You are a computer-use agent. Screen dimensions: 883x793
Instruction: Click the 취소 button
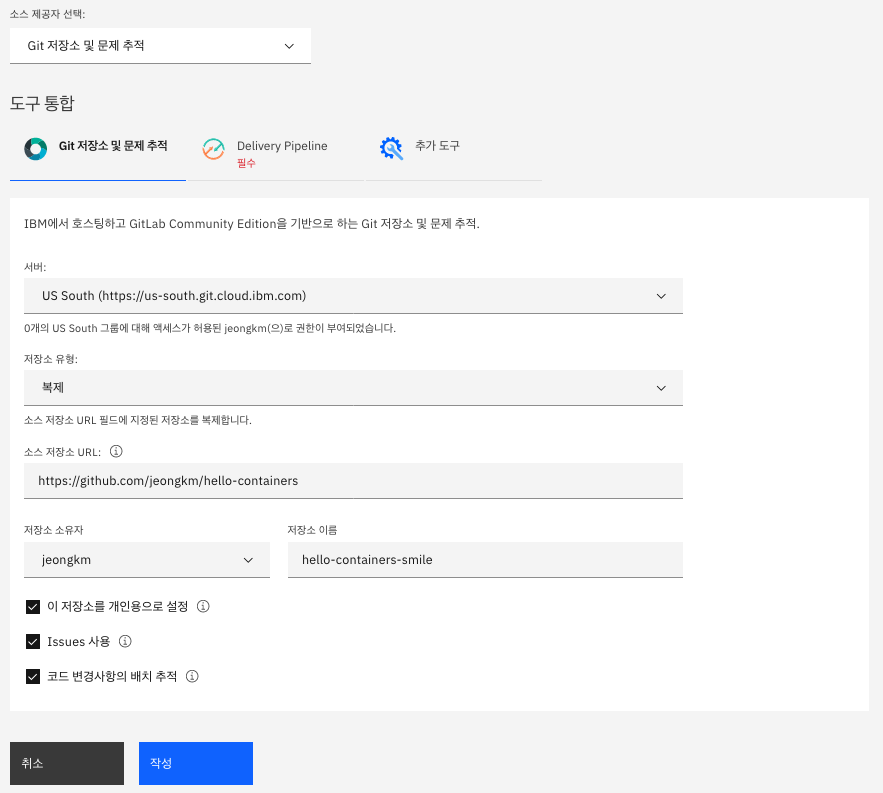(x=67, y=763)
